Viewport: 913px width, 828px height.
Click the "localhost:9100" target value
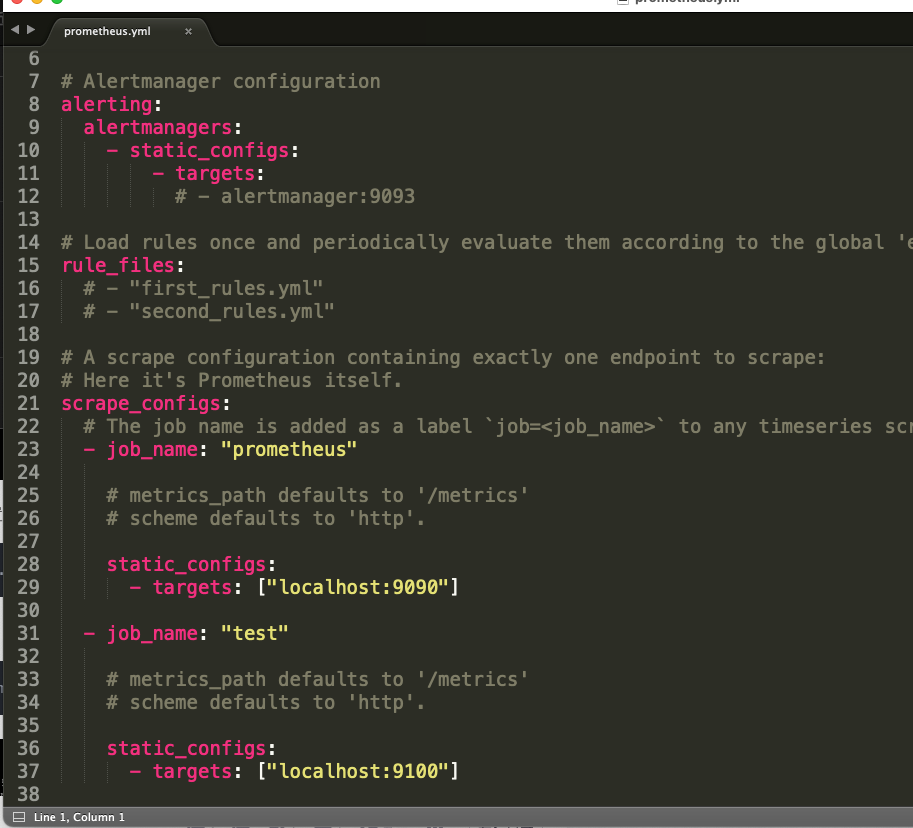click(x=358, y=772)
